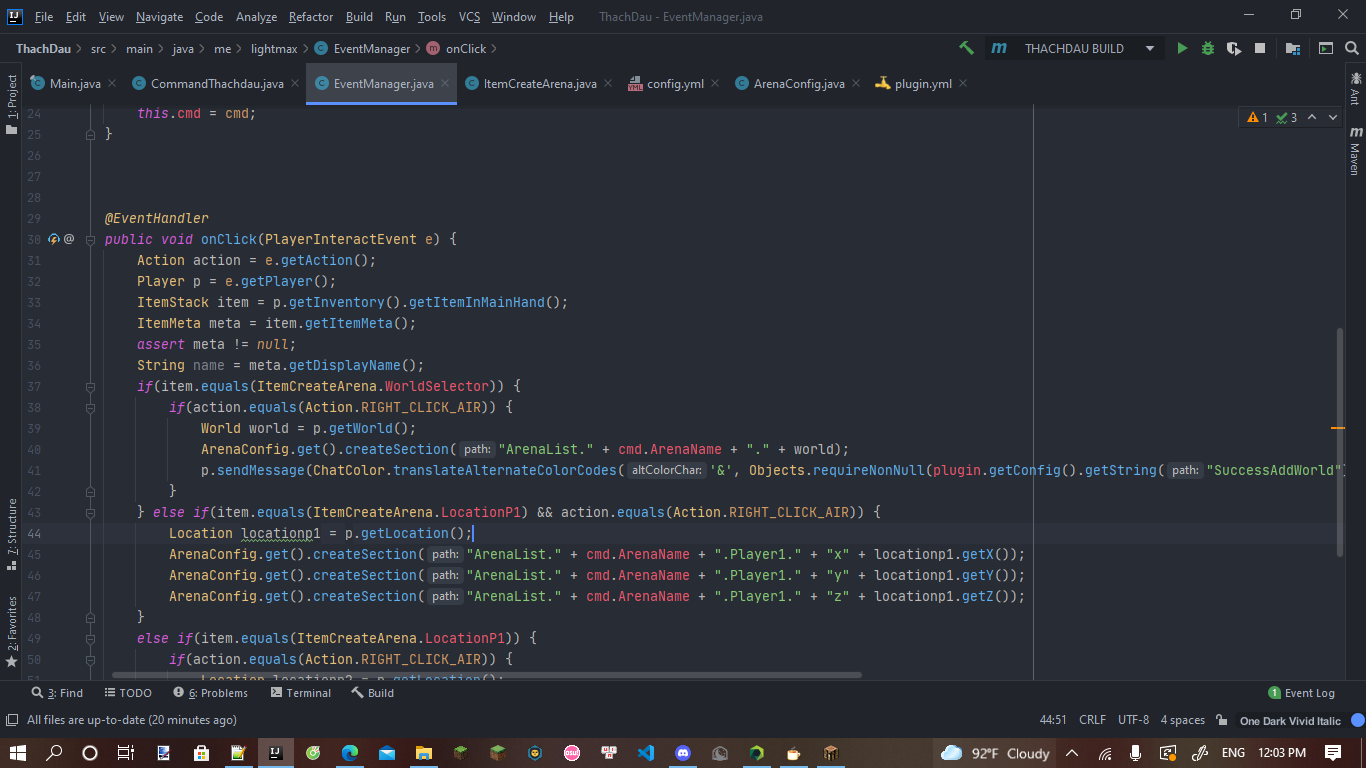Image resolution: width=1366 pixels, height=768 pixels.
Task: Open Project Structure folder icon in the toolbar
Action: (1293, 48)
